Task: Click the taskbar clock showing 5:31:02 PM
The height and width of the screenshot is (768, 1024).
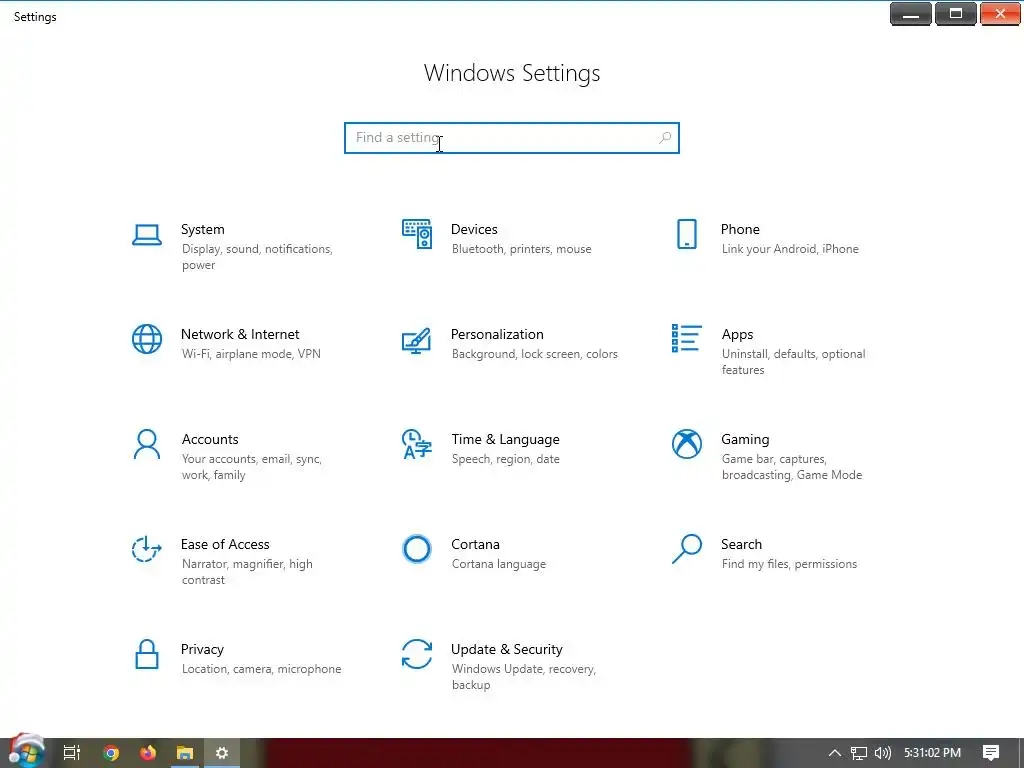Action: [x=932, y=753]
